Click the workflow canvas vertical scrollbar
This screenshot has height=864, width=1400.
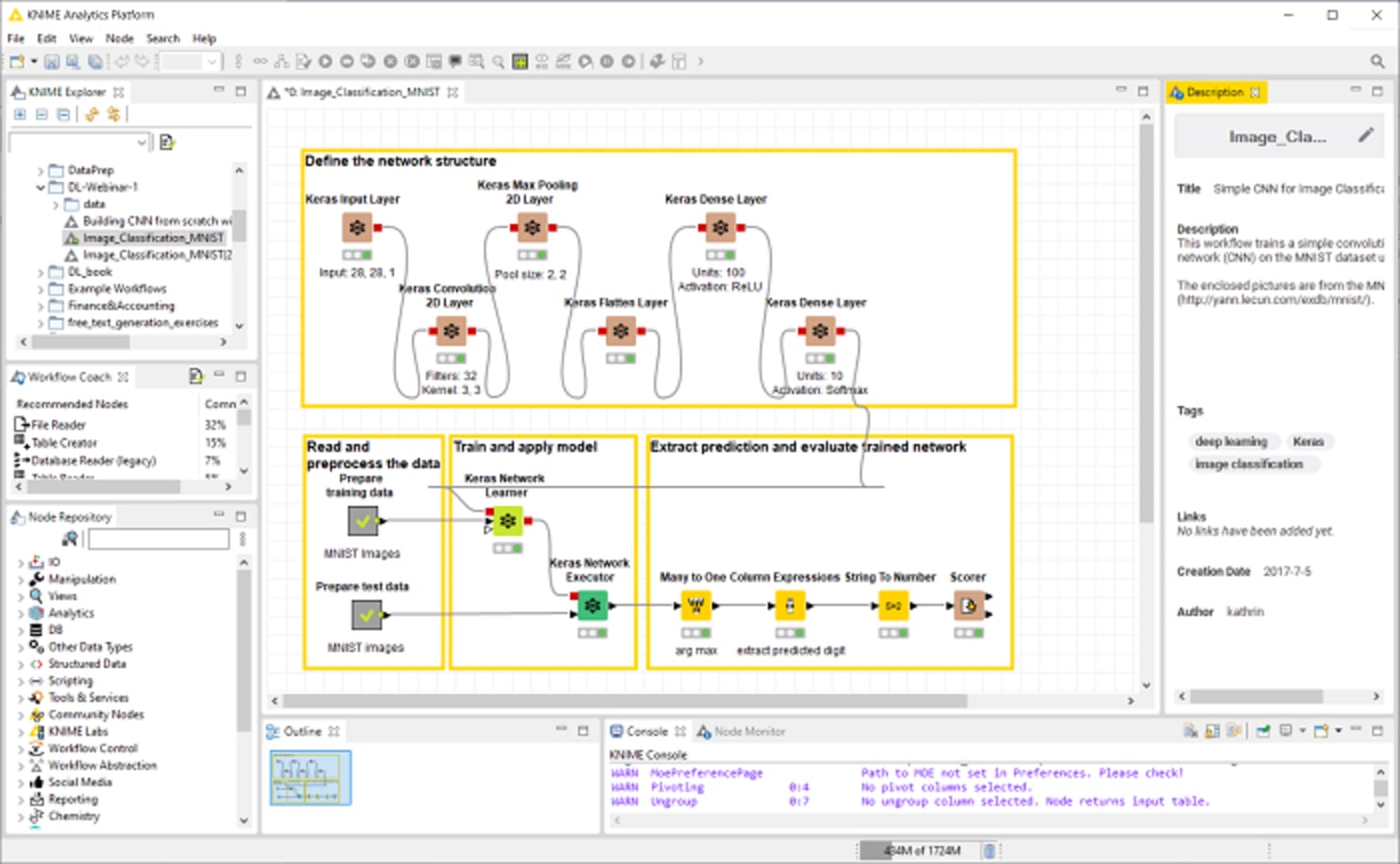1147,324
